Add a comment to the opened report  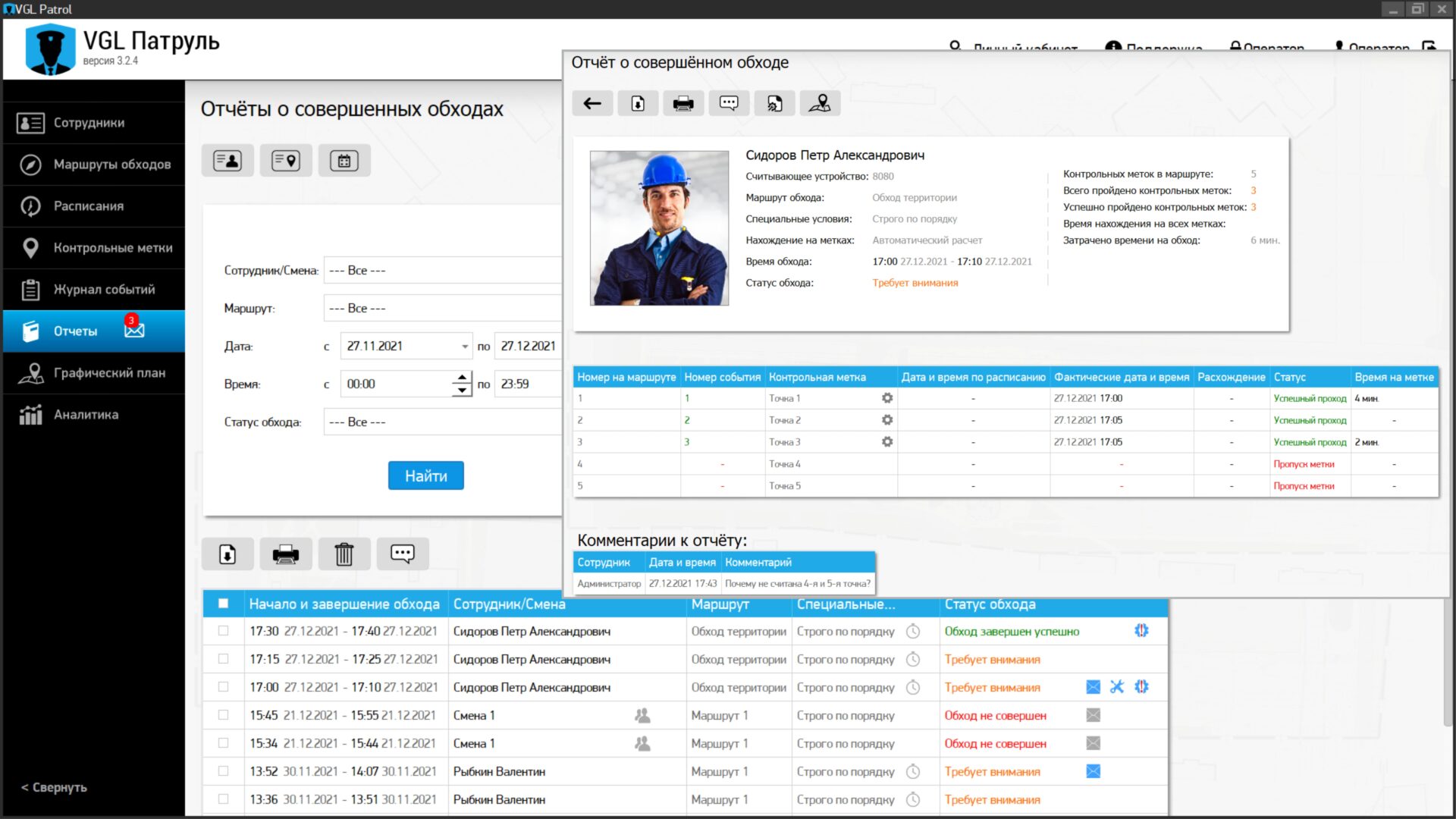(x=729, y=103)
